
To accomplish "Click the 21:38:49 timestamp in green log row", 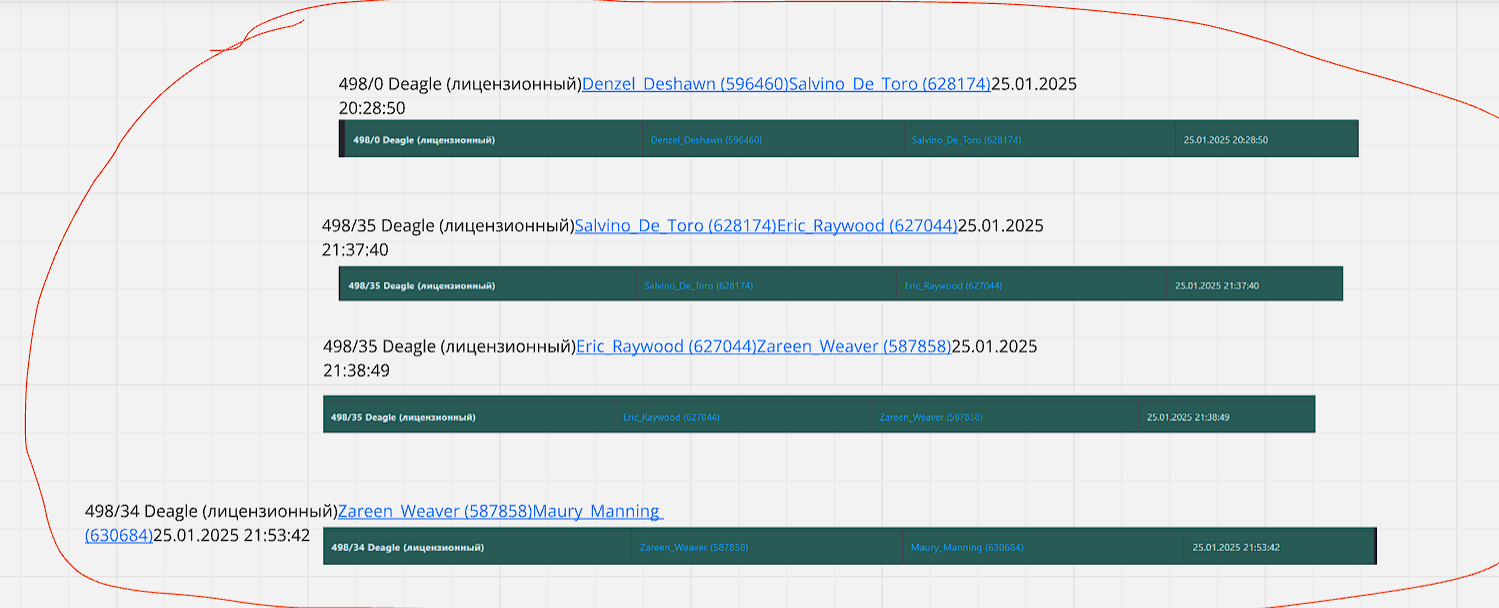I will click(1188, 417).
